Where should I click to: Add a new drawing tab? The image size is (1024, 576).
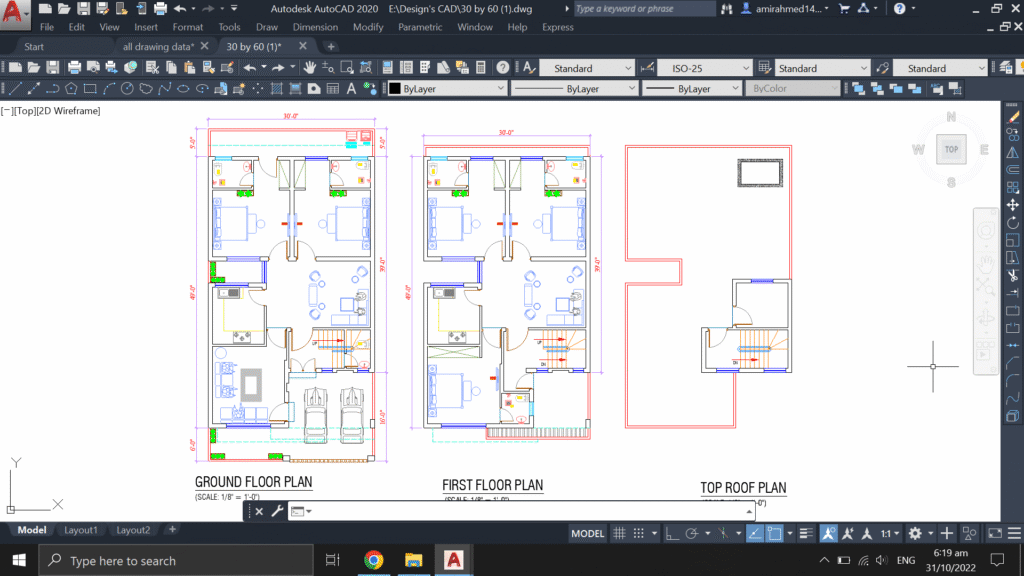tap(331, 46)
